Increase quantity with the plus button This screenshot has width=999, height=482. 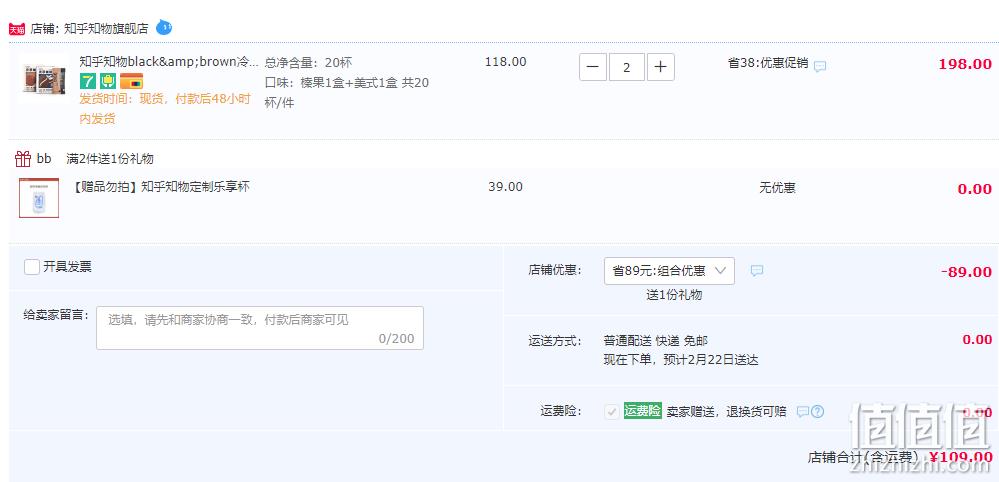click(661, 67)
